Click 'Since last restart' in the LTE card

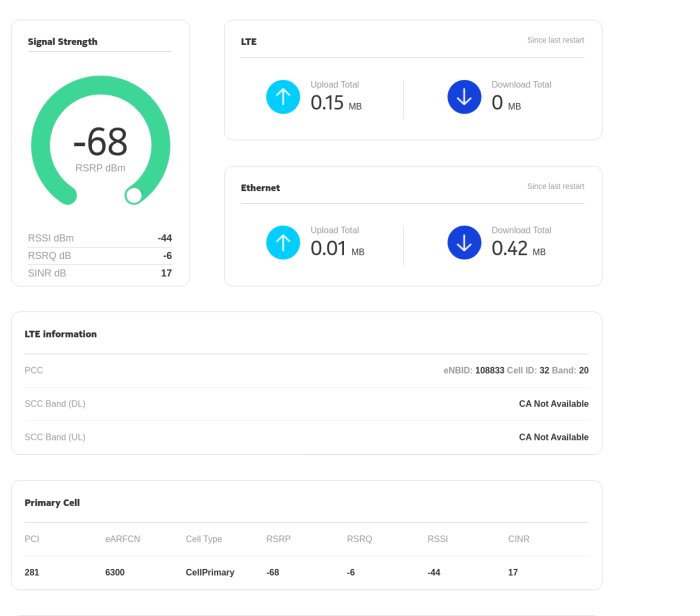tap(555, 40)
